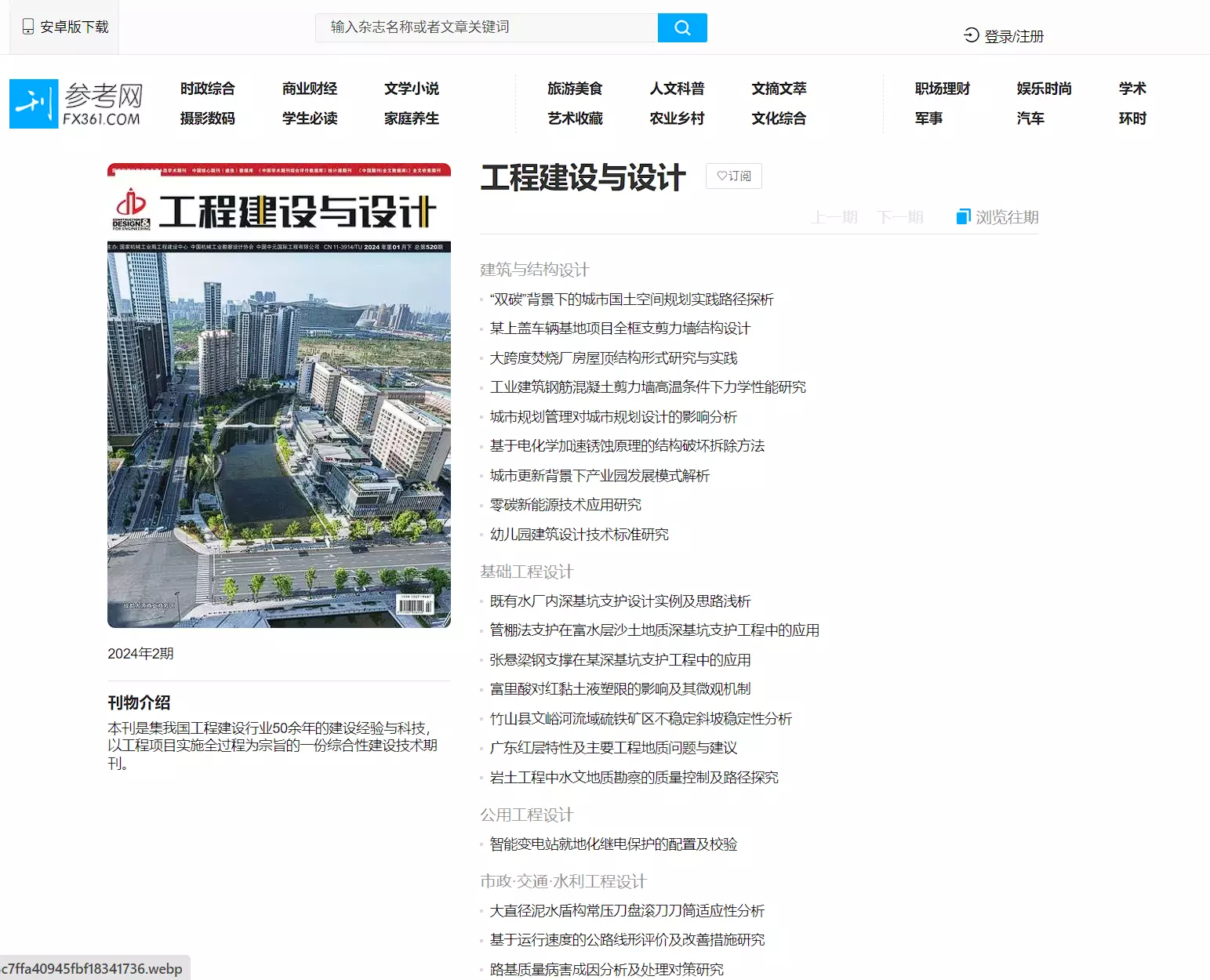Open article 广东红层特性及主要工程地质问题与建议

pos(613,748)
